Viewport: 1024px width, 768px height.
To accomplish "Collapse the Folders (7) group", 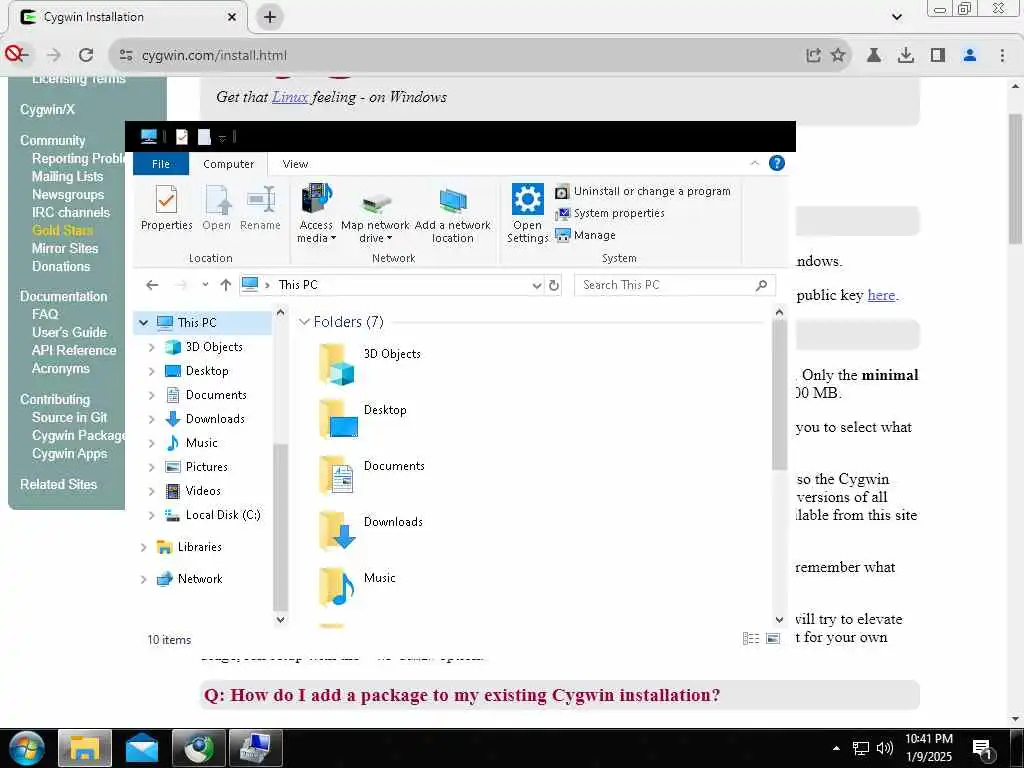I will [x=304, y=322].
